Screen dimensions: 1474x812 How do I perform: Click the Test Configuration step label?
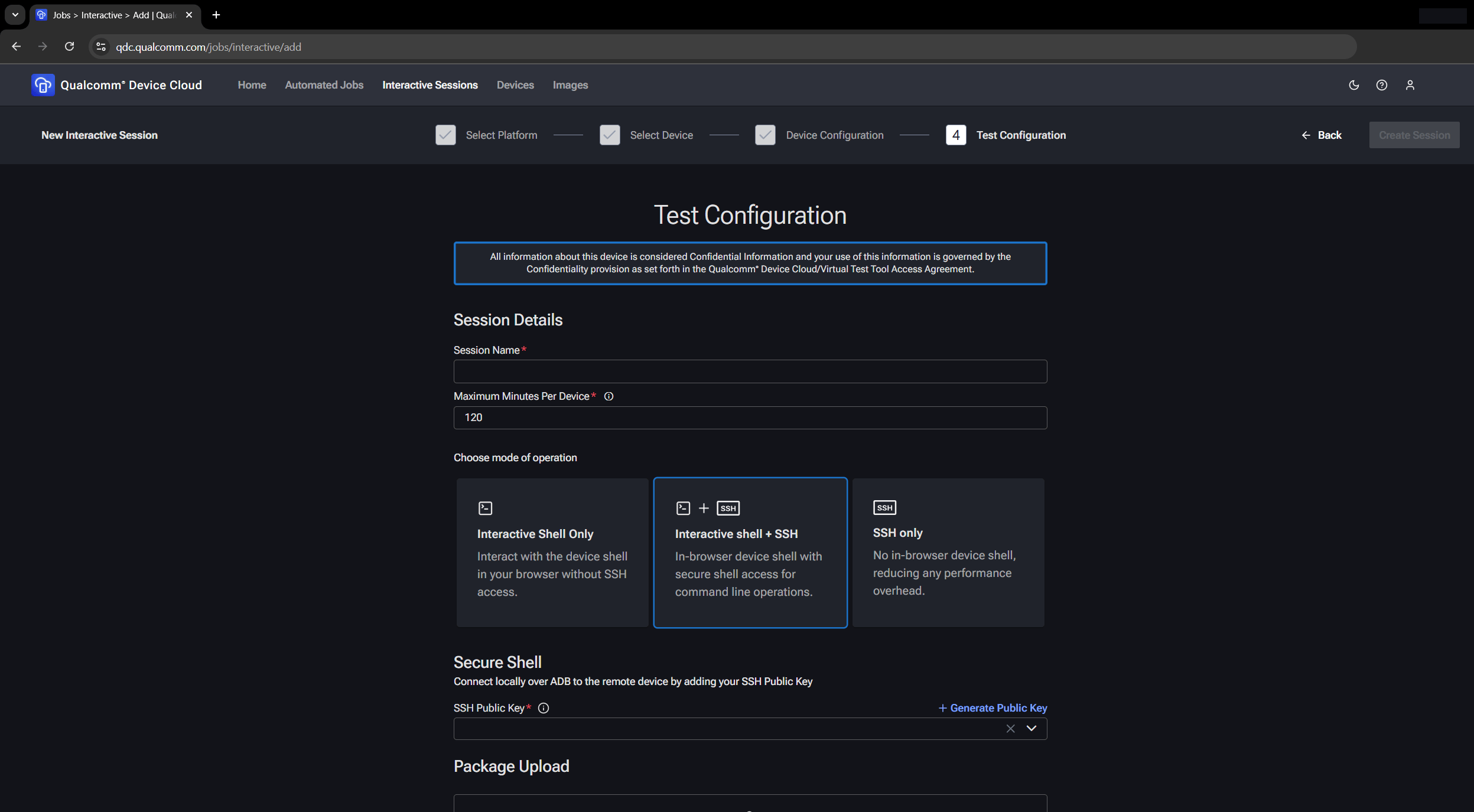point(1021,135)
